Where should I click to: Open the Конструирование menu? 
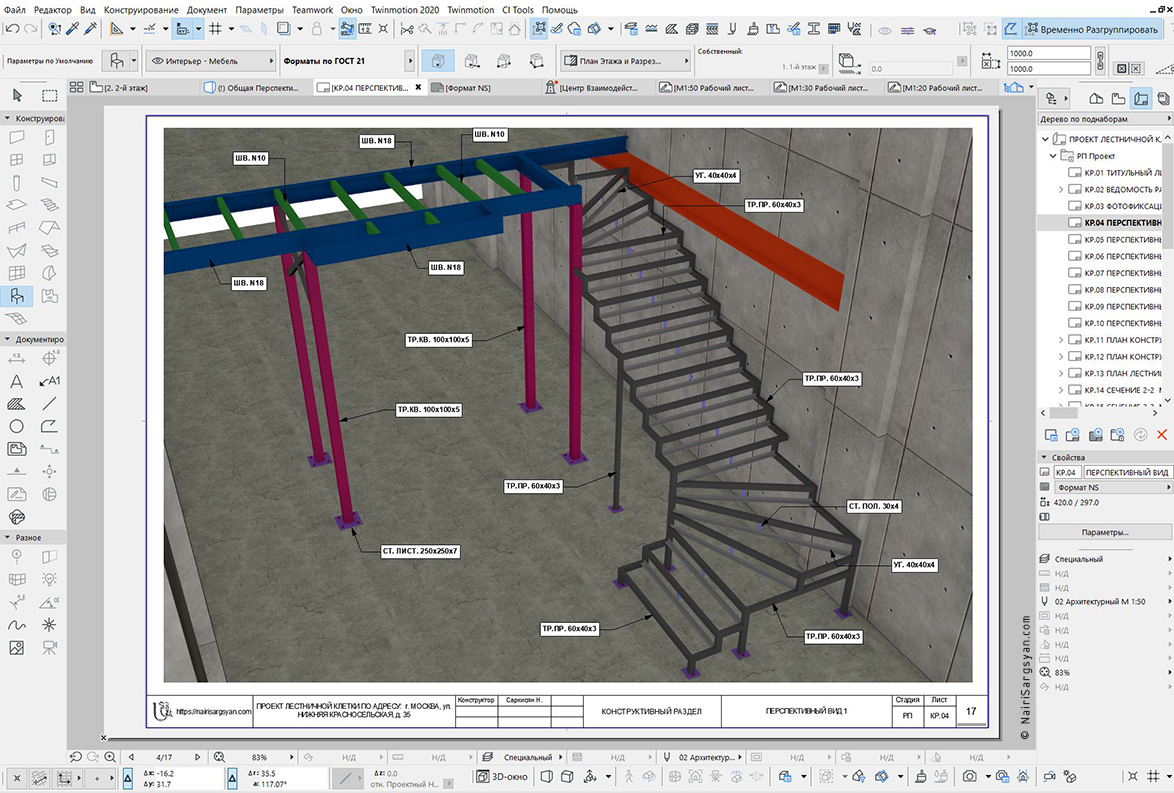pos(141,10)
